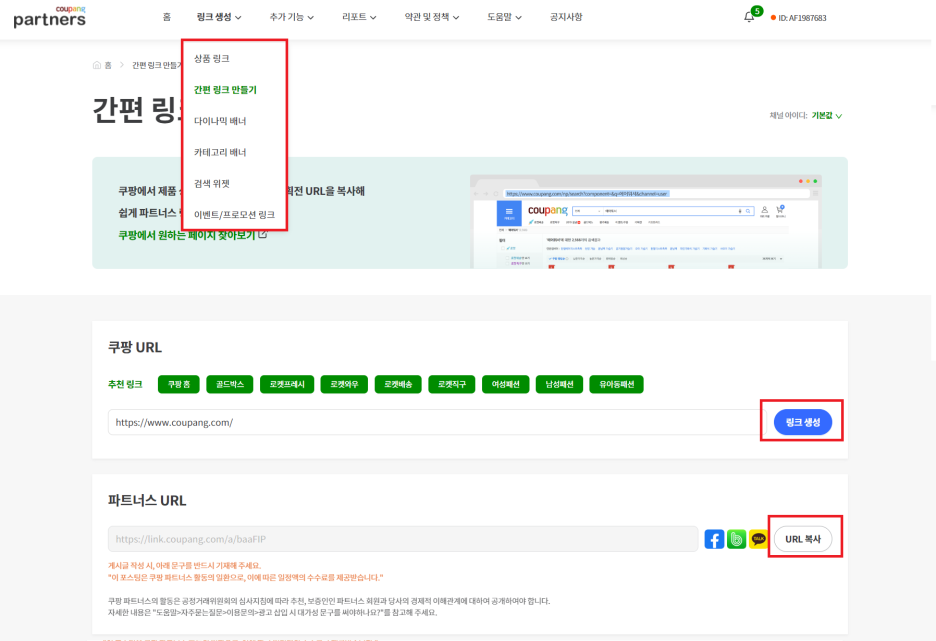
Task: Choose the 로켓프레시 recommended link
Action: pos(287,384)
